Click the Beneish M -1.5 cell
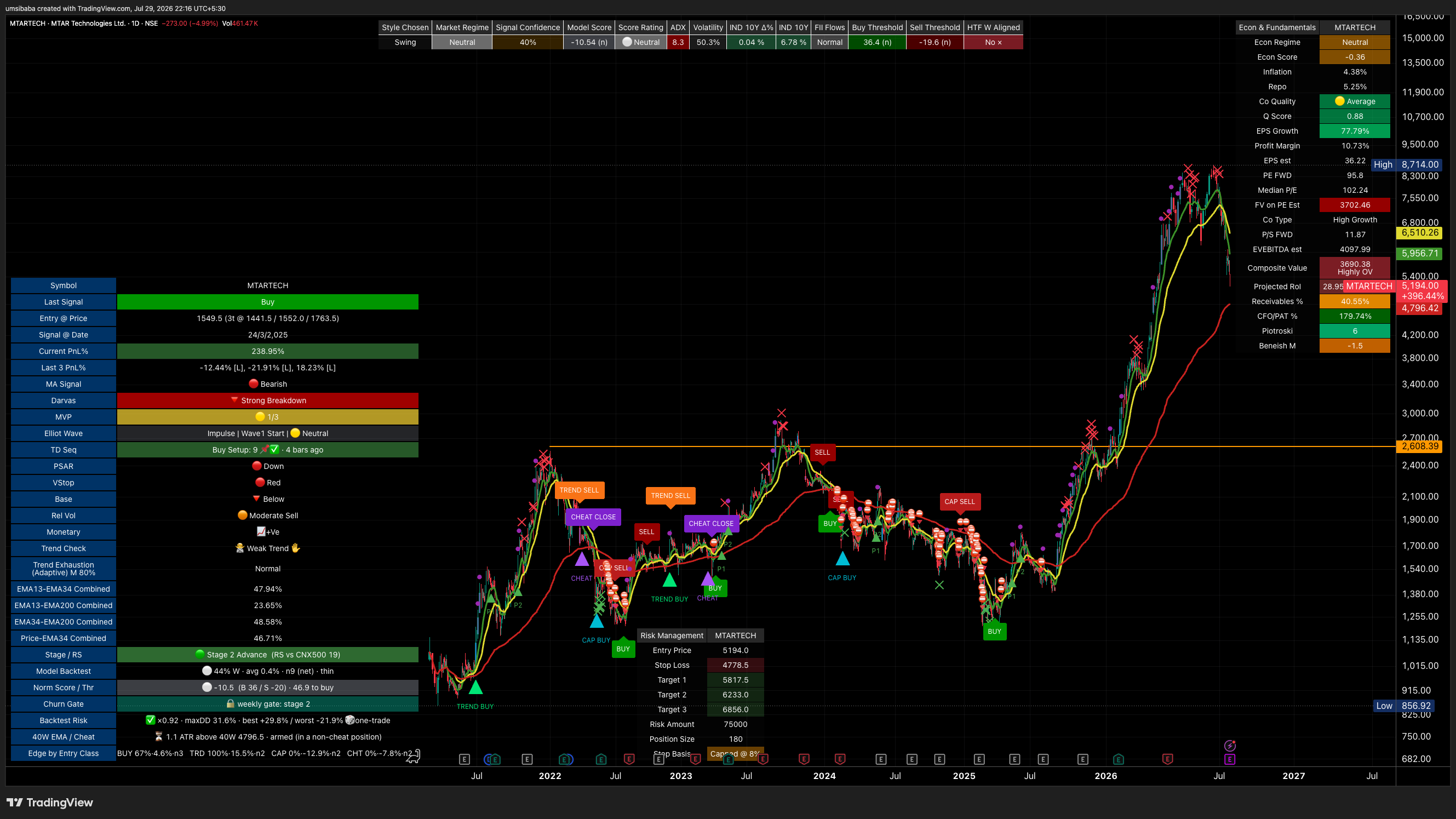This screenshot has width=1456, height=819. 1355,346
